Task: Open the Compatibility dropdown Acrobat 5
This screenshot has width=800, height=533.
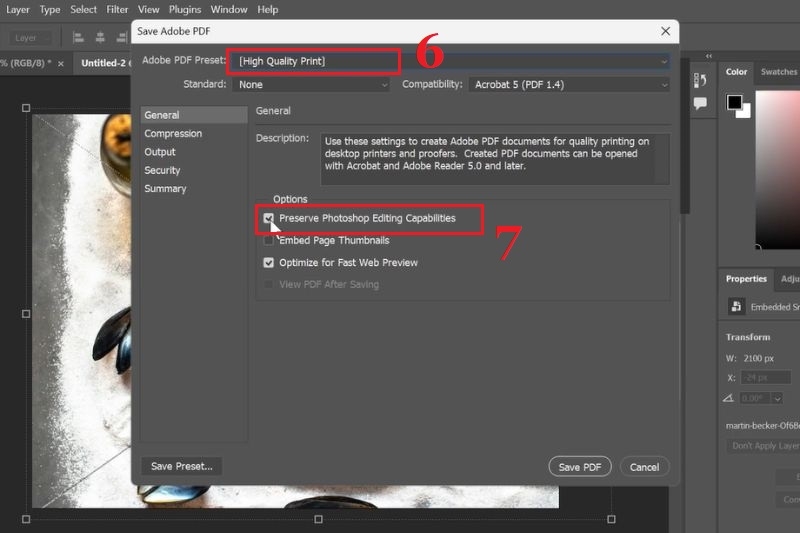Action: 569,85
